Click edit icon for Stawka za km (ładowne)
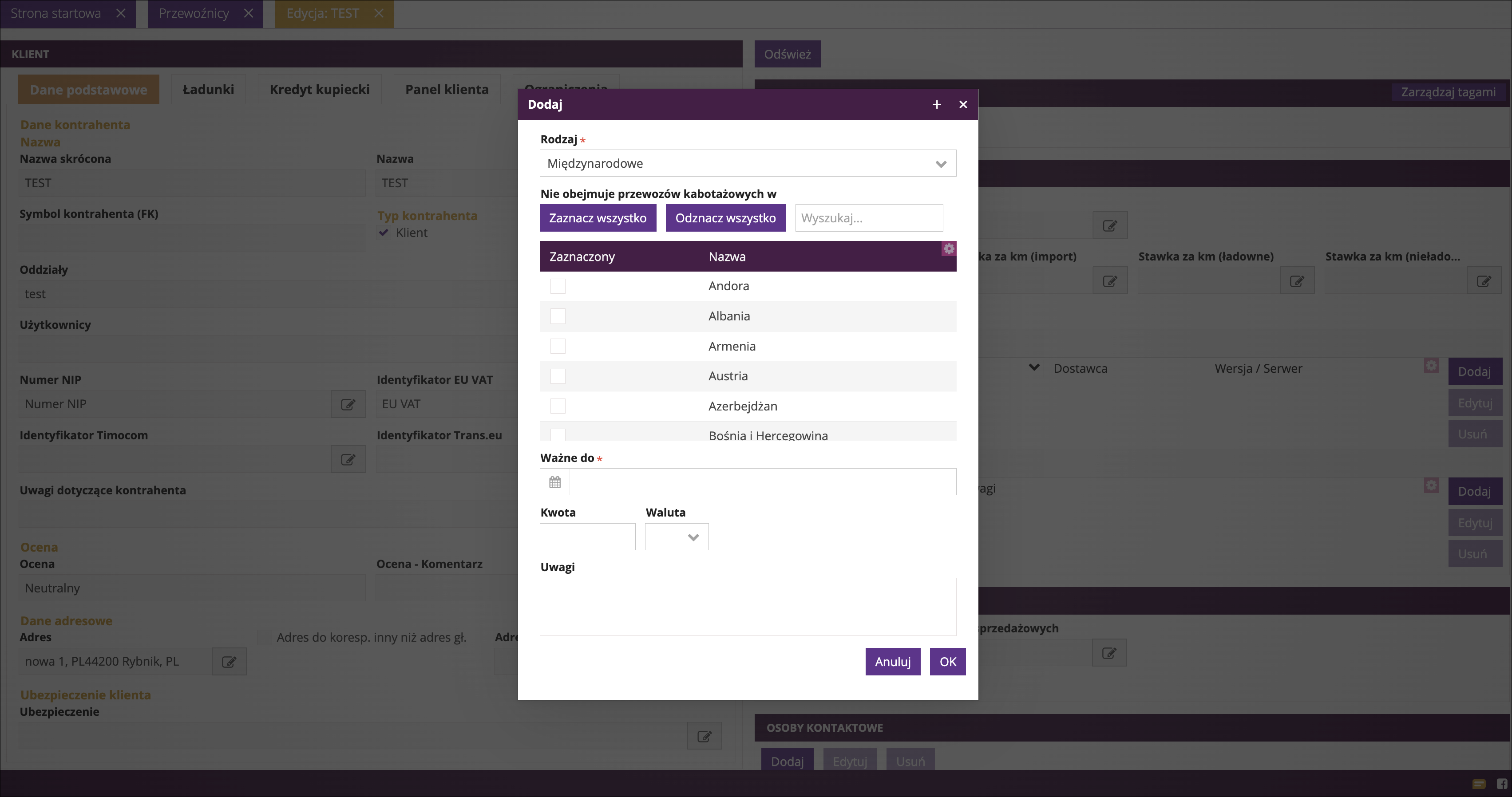1512x797 pixels. point(1297,281)
